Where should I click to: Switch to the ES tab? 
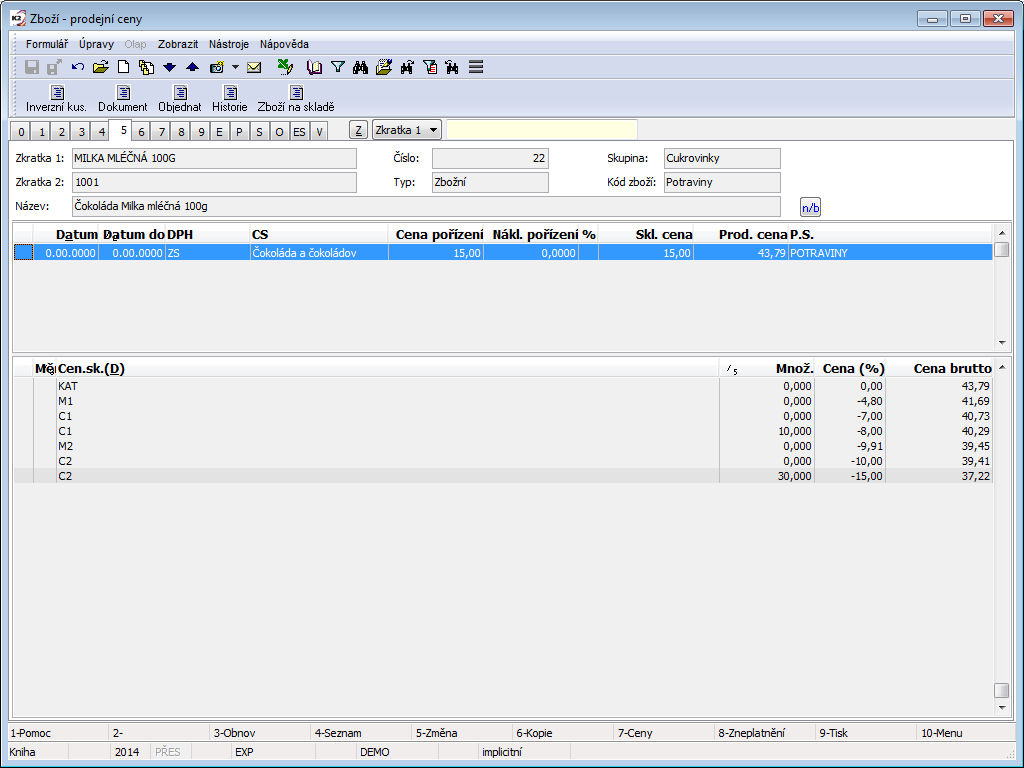(299, 131)
